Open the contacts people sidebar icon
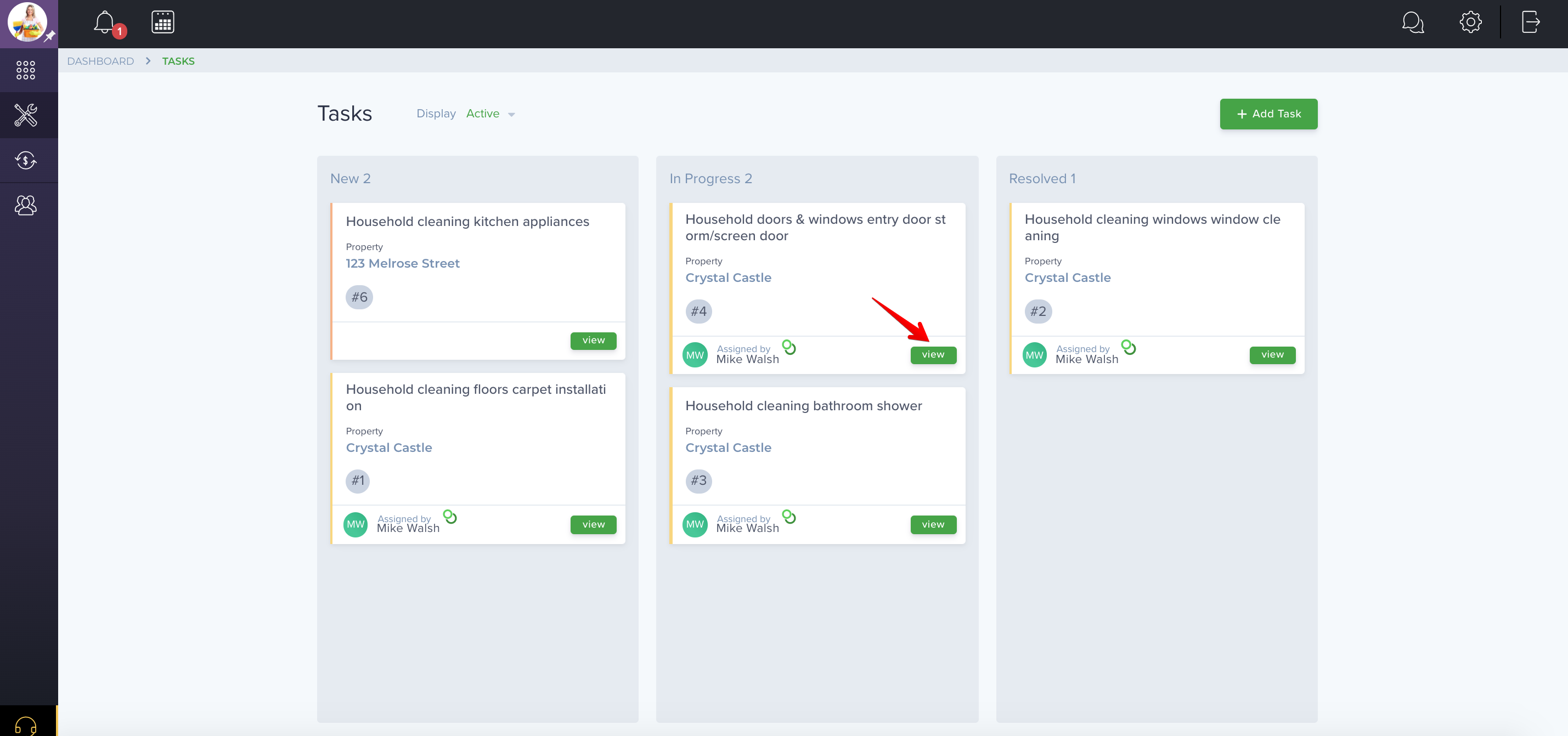Viewport: 1568px width, 736px height. tap(26, 206)
